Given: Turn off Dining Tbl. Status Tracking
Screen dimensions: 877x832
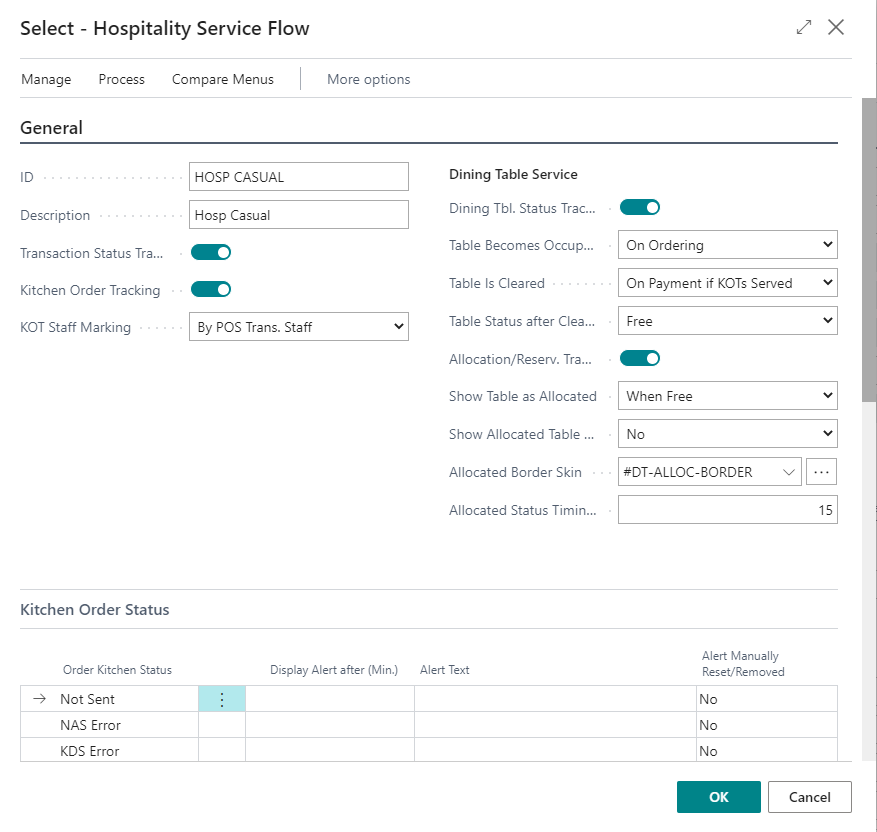Looking at the screenshot, I should (x=640, y=208).
